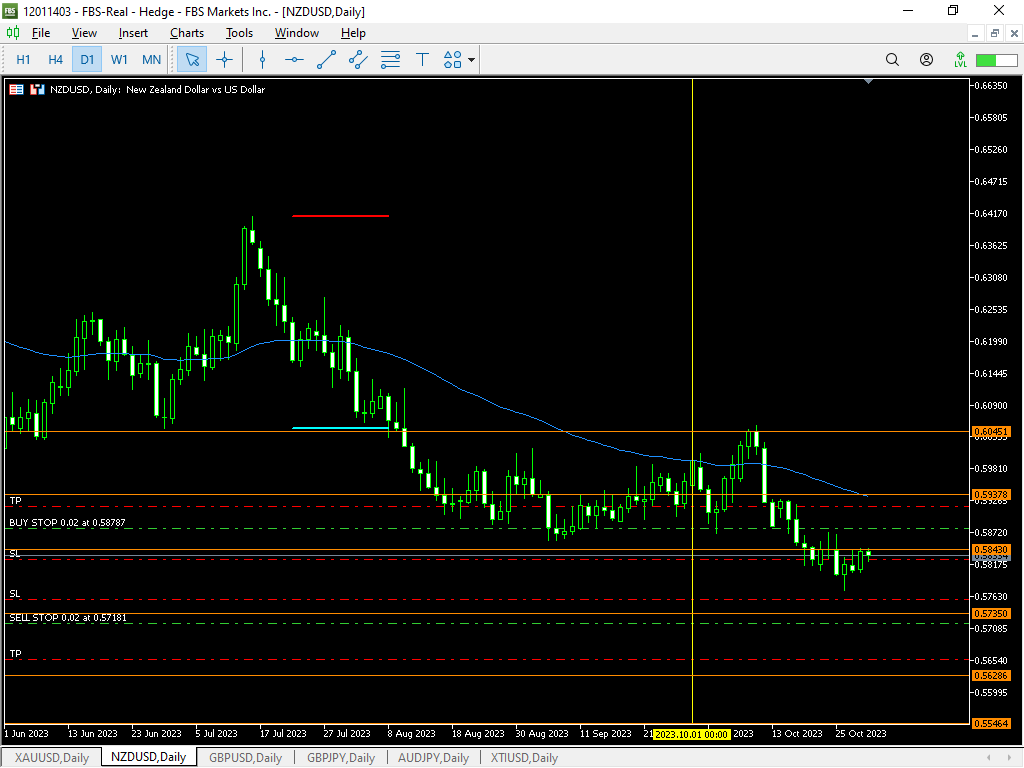Screen dimensions: 1024x768
Task: Click the depth of market icon on chart
Action: pos(37,89)
